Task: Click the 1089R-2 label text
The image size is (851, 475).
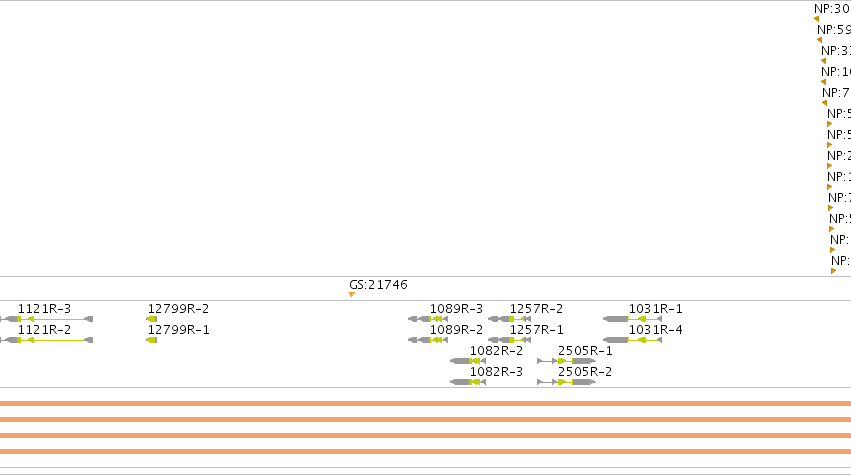Action: pyautogui.click(x=456, y=330)
